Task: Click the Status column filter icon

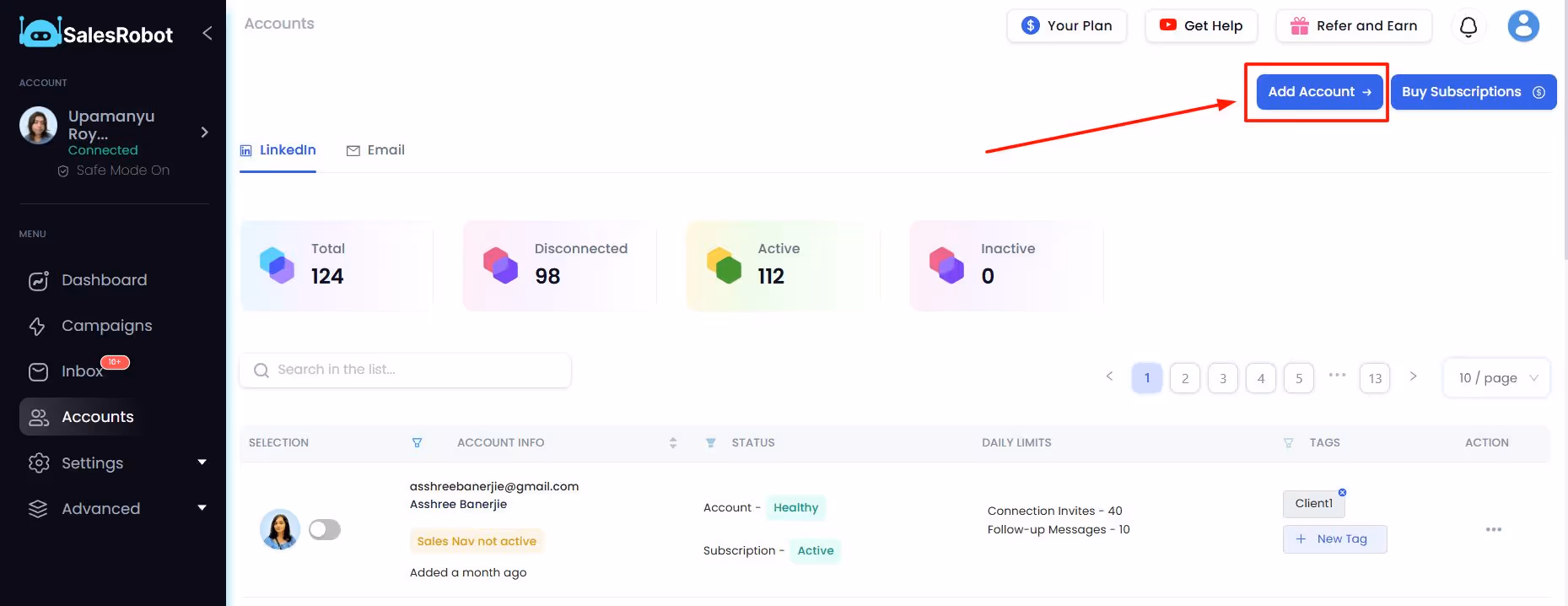Action: (710, 442)
